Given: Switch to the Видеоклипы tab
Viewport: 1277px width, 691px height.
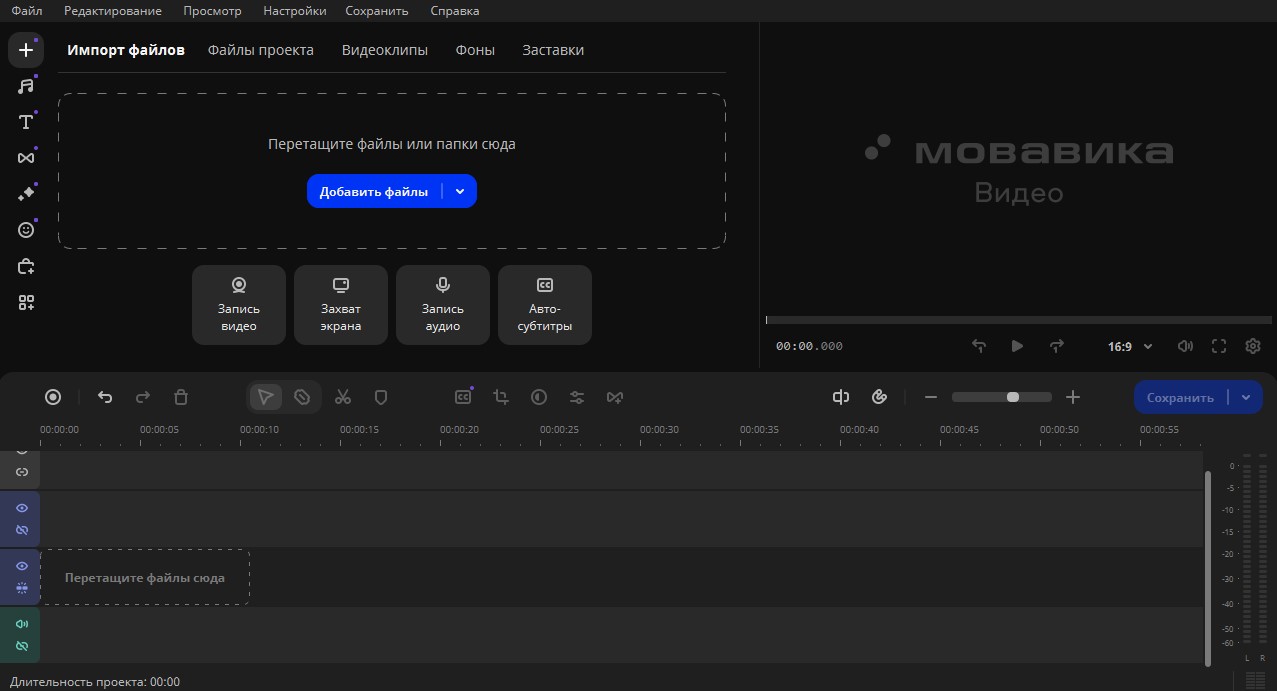Looking at the screenshot, I should click(384, 50).
